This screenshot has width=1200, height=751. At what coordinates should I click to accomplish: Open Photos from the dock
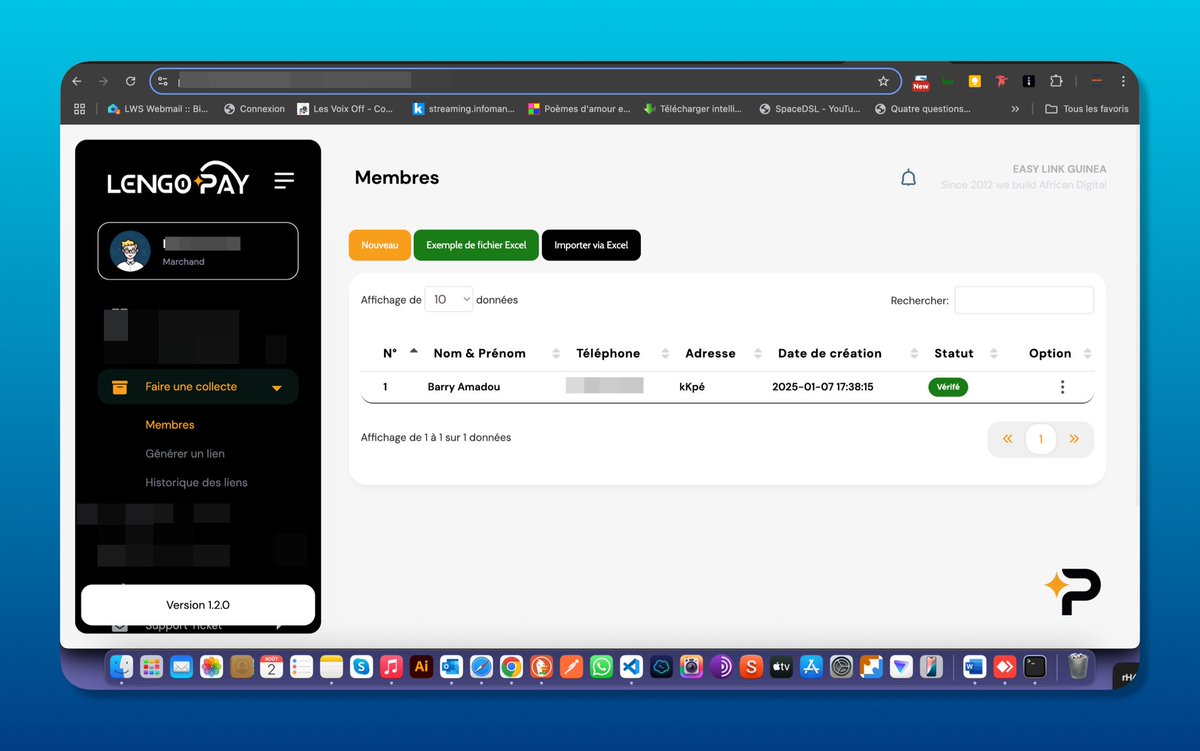pyautogui.click(x=211, y=666)
